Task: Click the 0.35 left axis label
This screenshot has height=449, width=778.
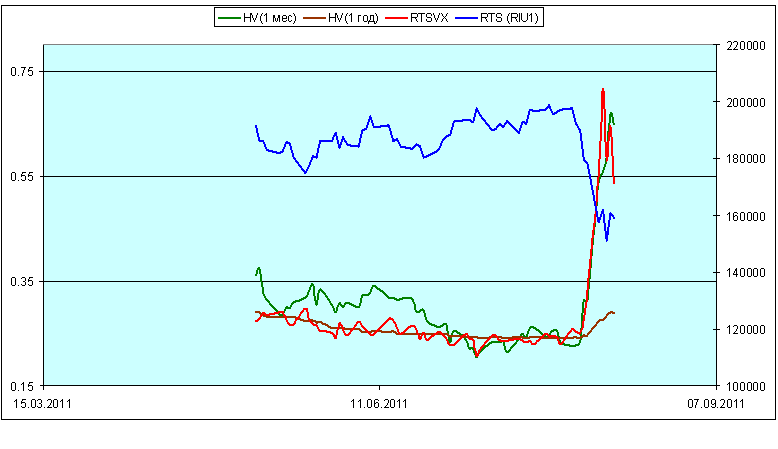Action: pyautogui.click(x=22, y=282)
